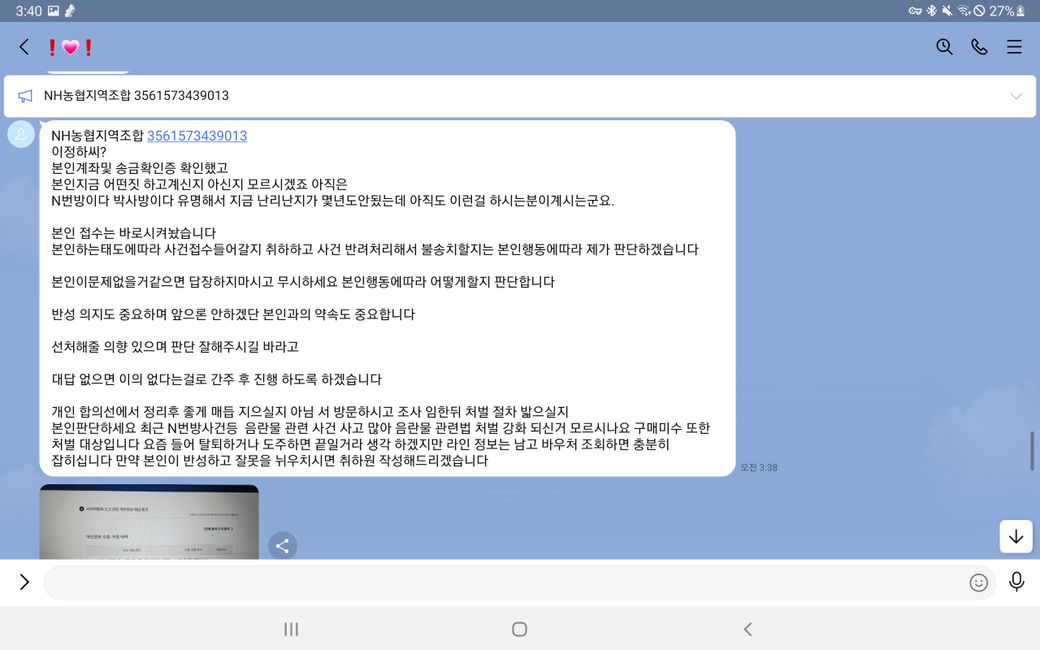Viewport: 1040px width, 650px height.
Task: Tap the megaphone announcement icon
Action: point(25,96)
